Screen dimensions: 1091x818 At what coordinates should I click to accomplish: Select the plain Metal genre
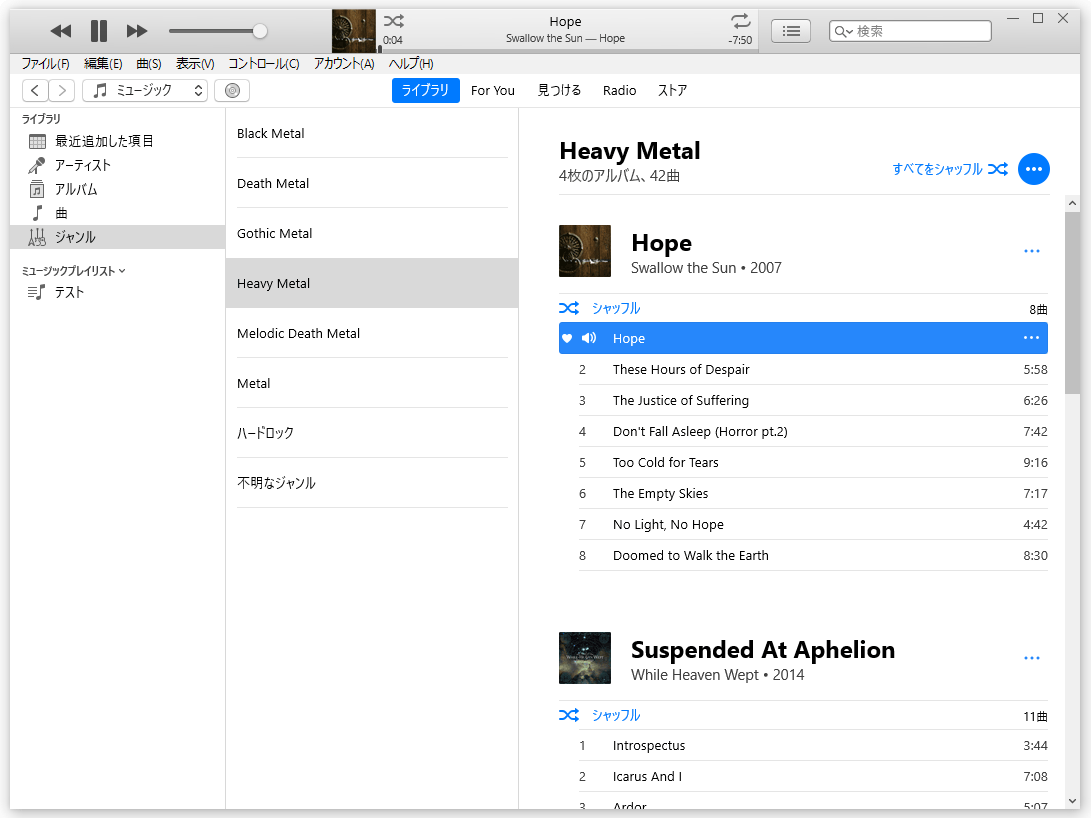point(372,383)
